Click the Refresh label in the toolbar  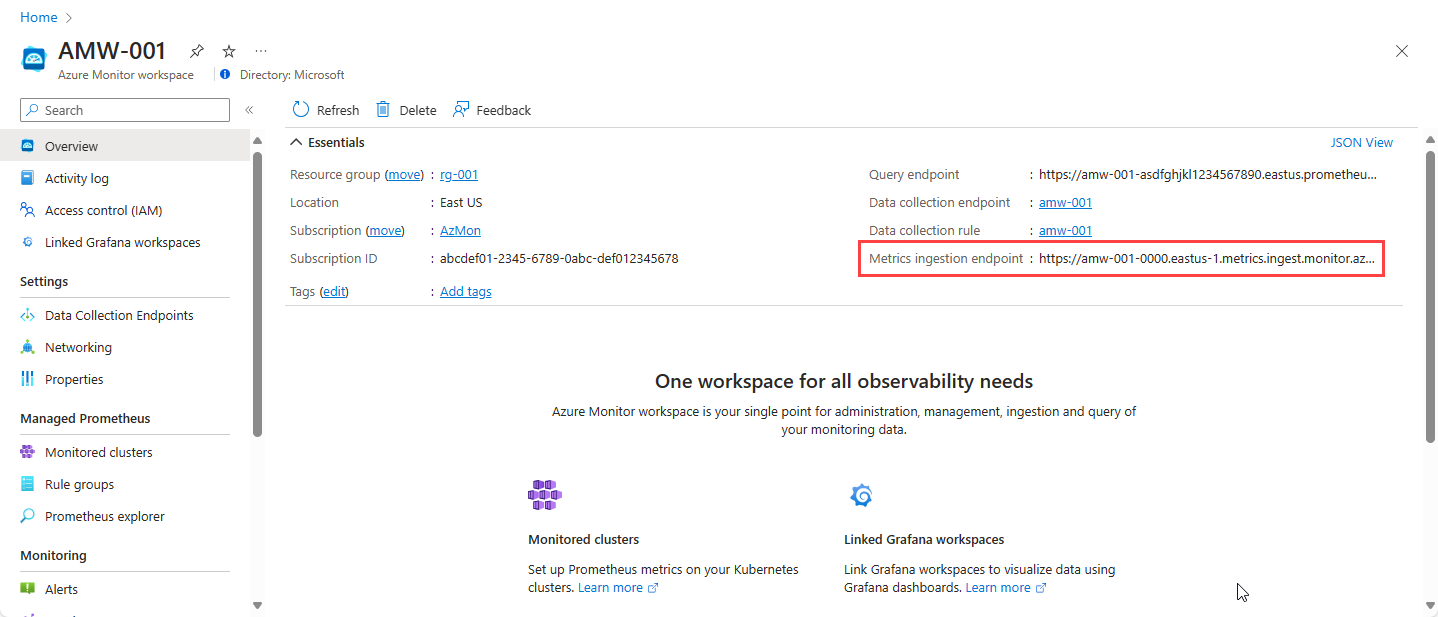pyautogui.click(x=338, y=110)
